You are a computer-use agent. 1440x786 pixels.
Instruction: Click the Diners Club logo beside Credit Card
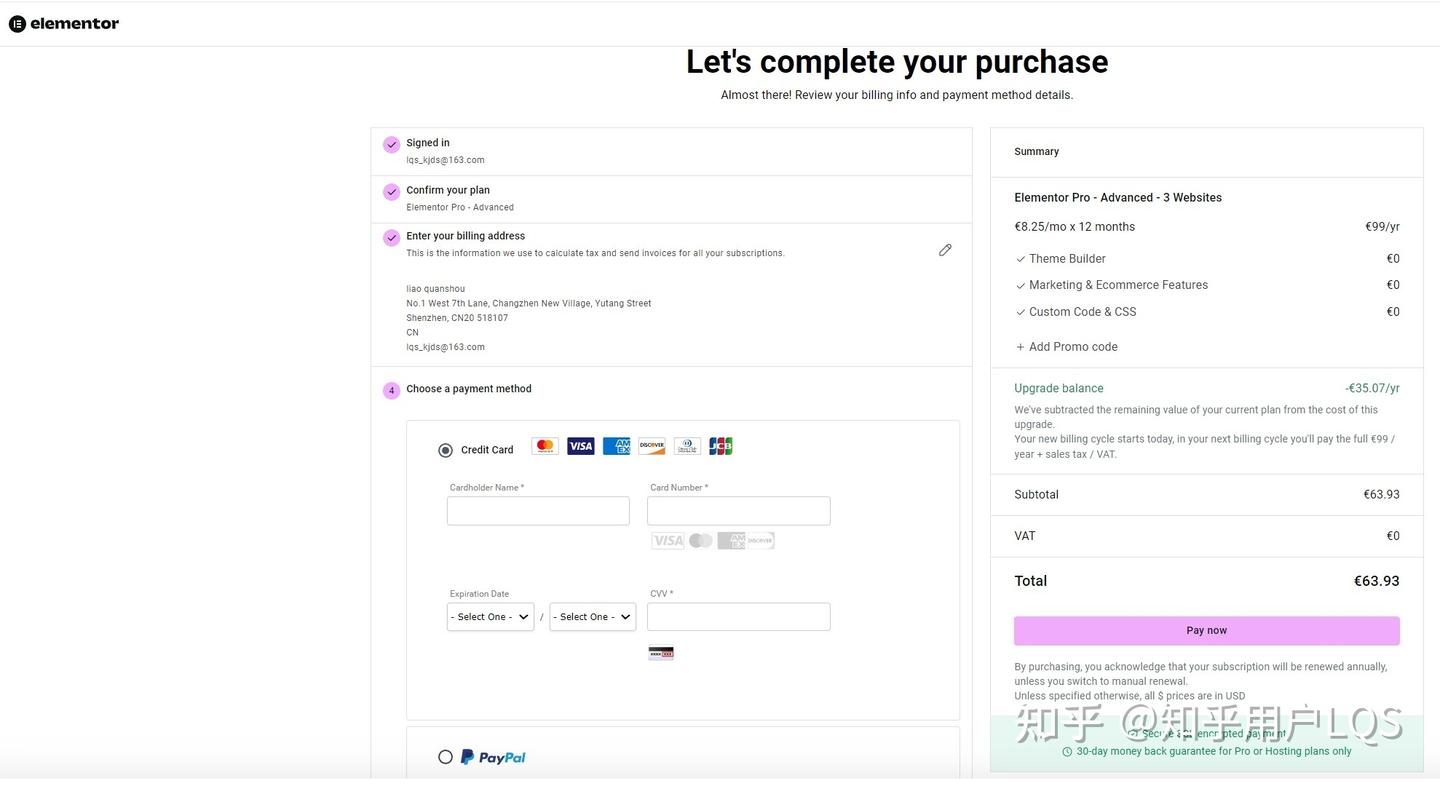coord(687,446)
